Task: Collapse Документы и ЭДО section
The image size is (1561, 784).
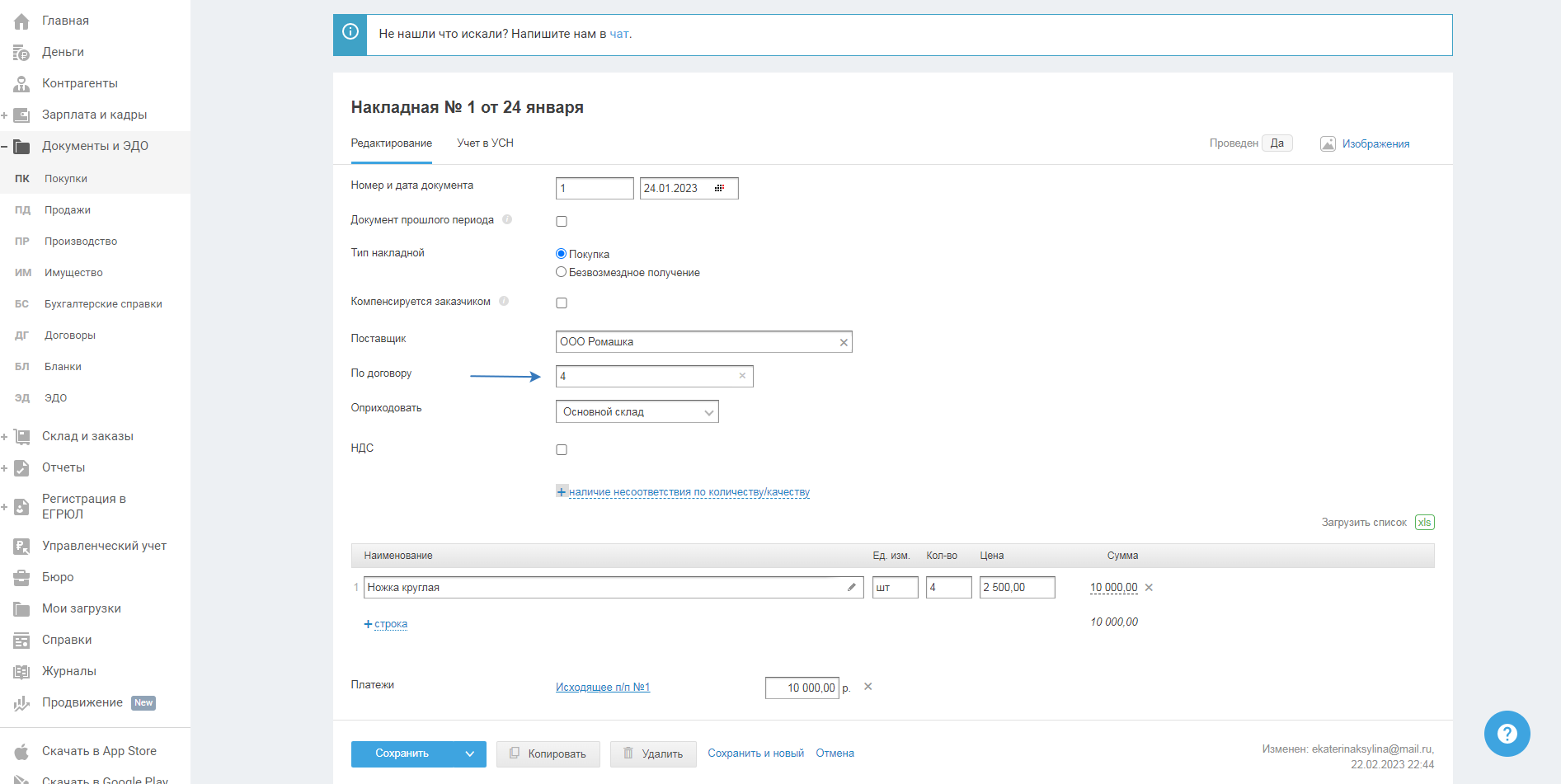Action: click(5, 147)
